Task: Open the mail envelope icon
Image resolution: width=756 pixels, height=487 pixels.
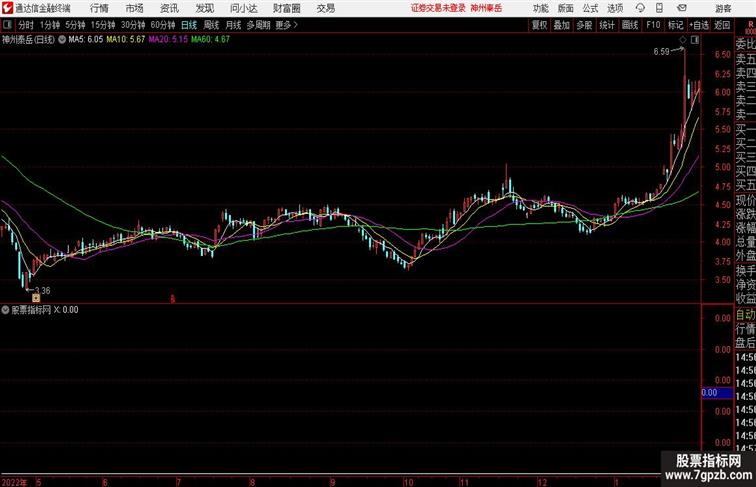Action: [x=682, y=8]
